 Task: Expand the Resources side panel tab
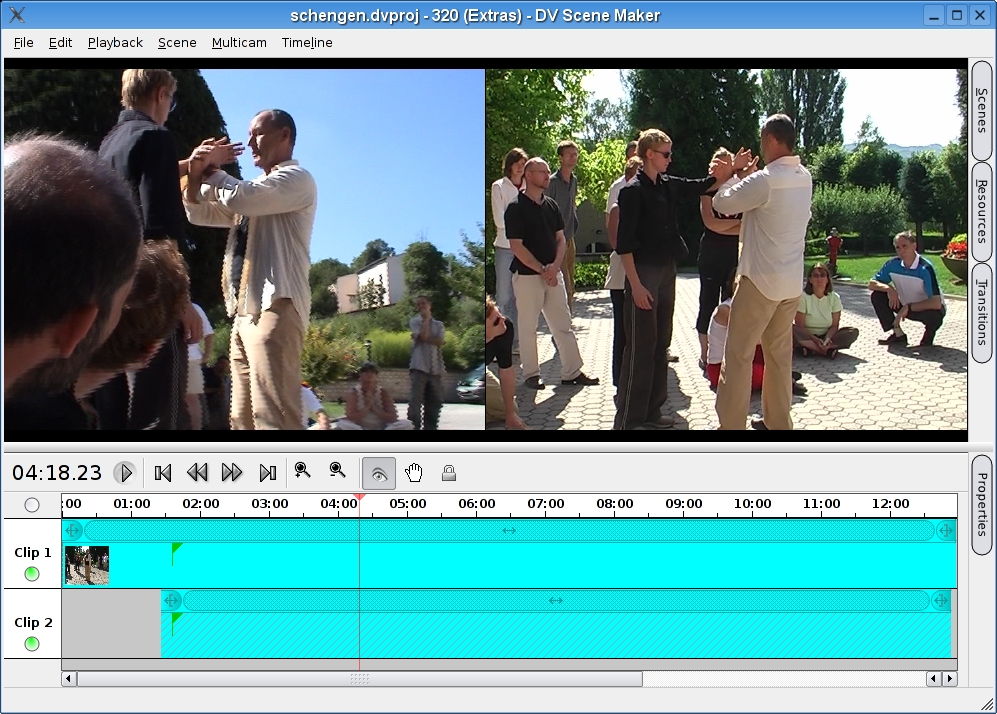pyautogui.click(x=982, y=211)
